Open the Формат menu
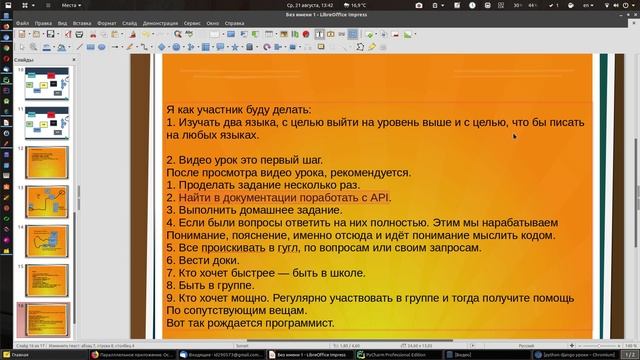Viewport: 640px width, 360px height. 107,23
